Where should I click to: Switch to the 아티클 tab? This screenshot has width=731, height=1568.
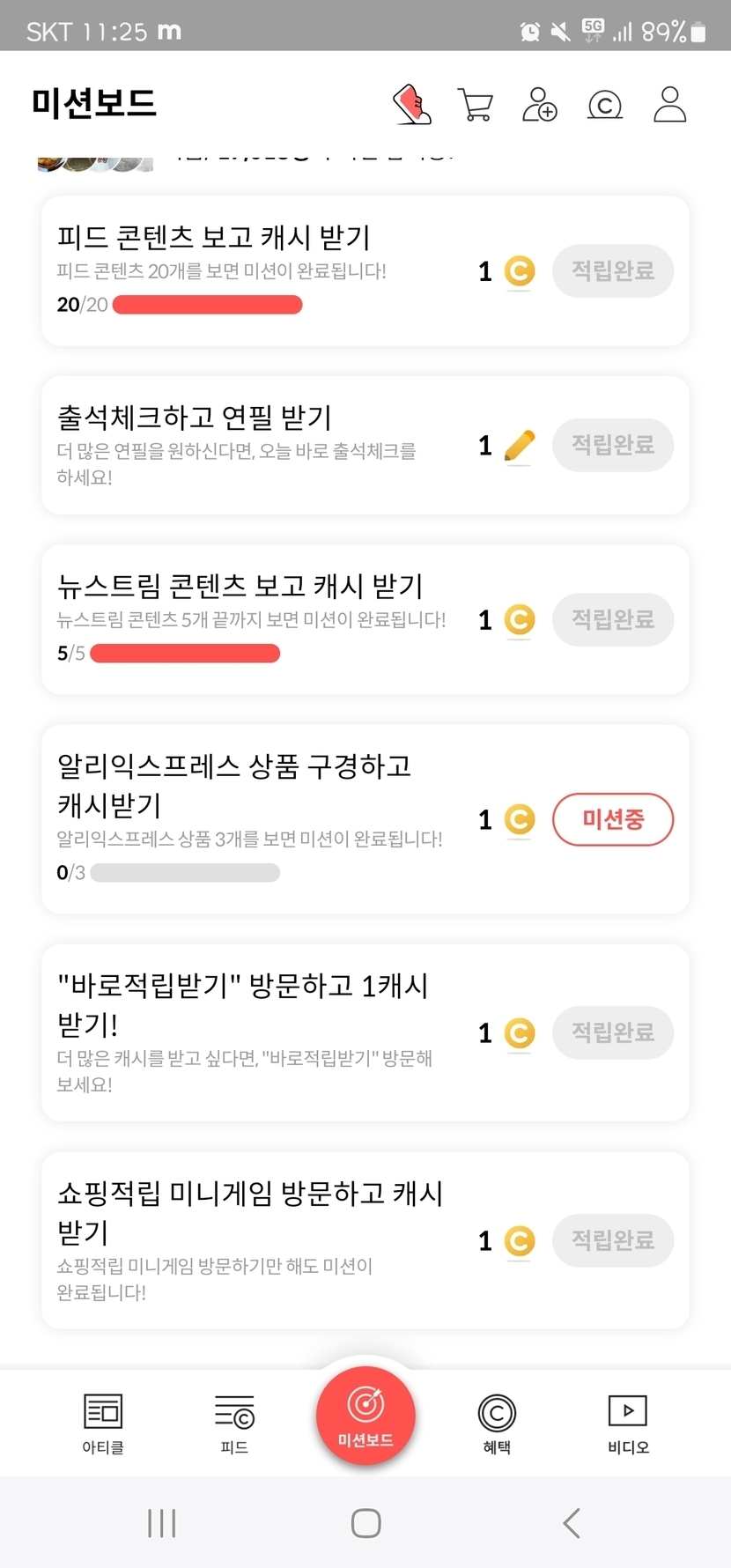[103, 1423]
